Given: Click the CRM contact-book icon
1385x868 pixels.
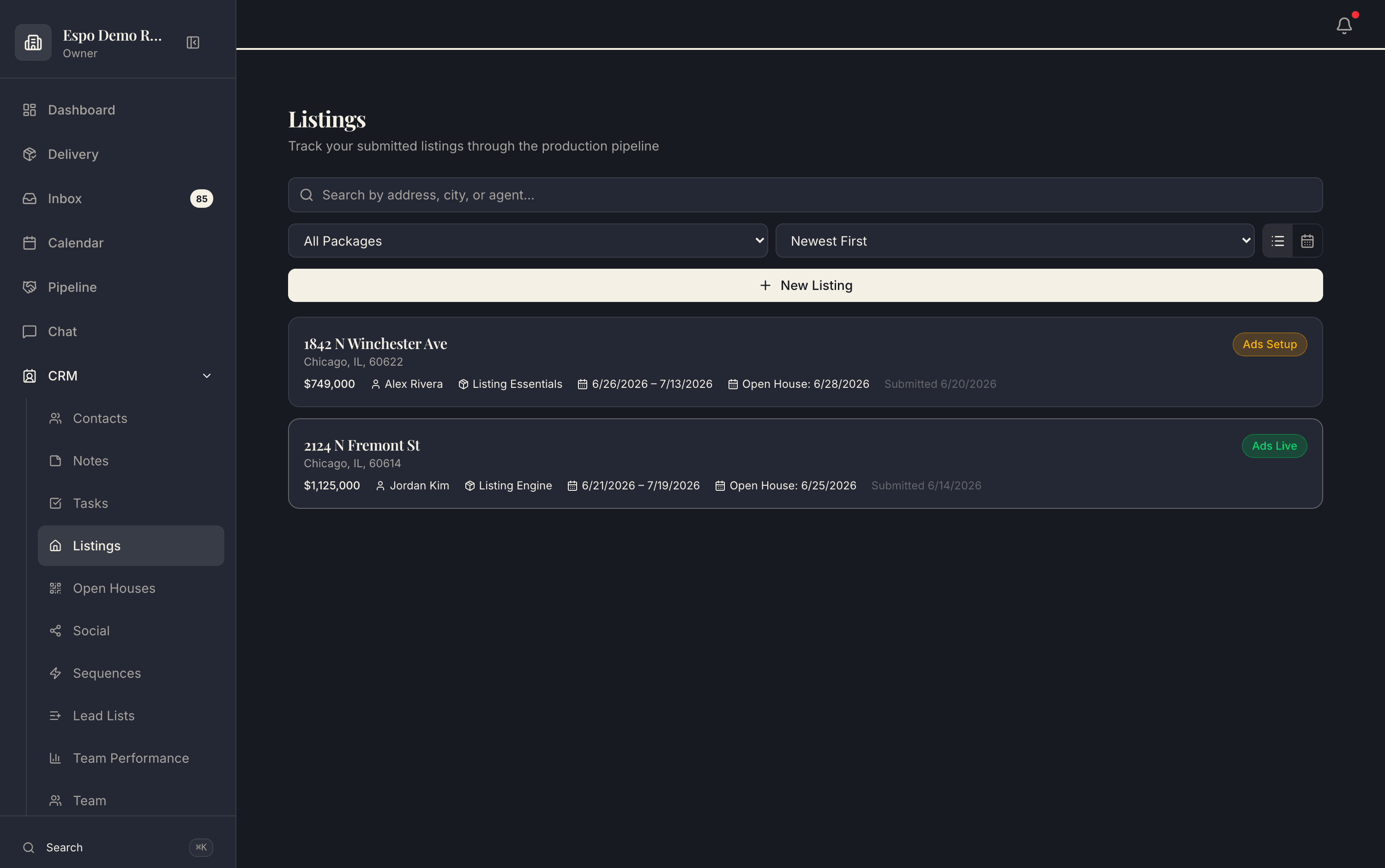Looking at the screenshot, I should tap(29, 376).
